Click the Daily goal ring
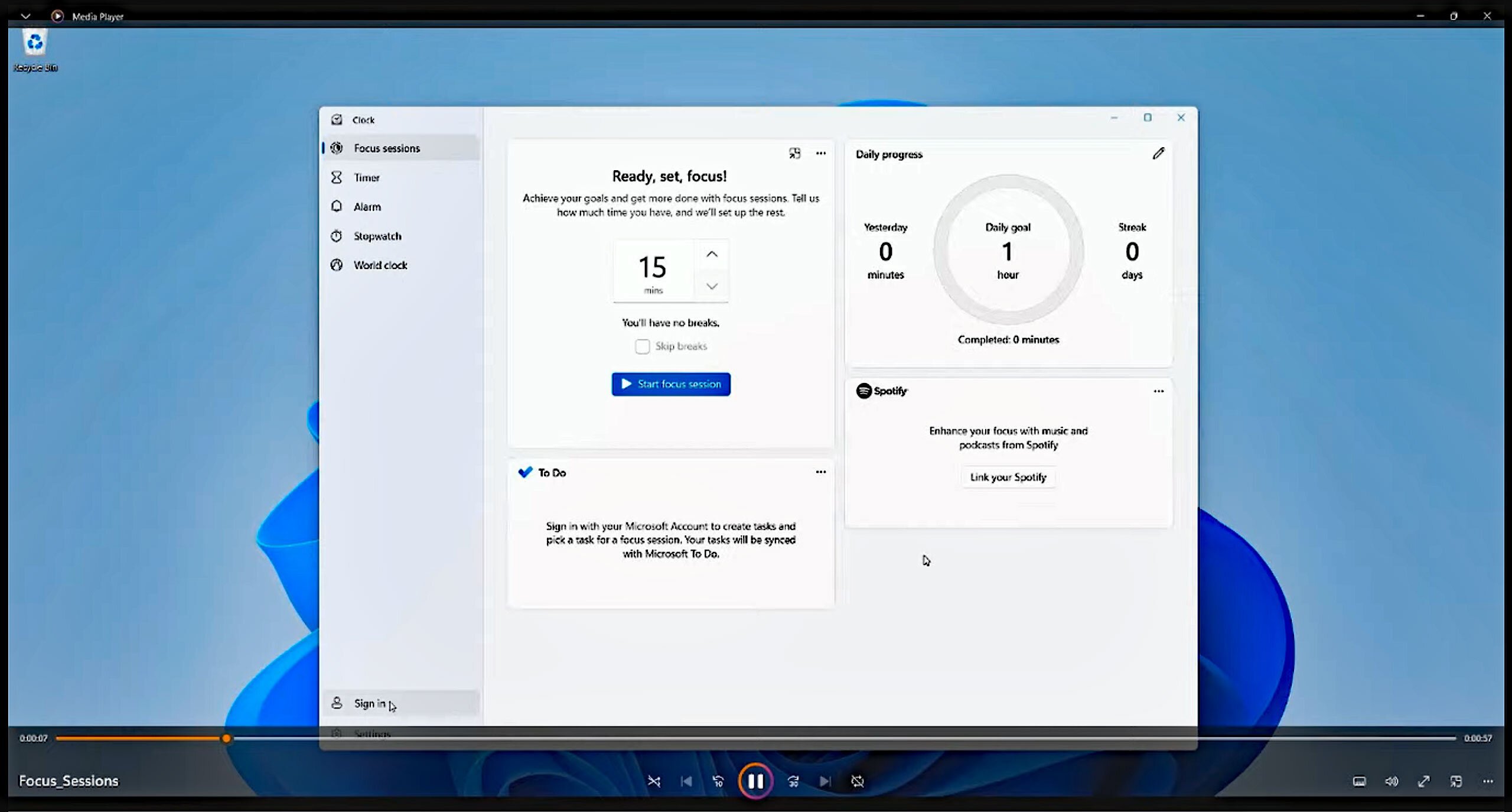Screen dimensions: 1512x812 [1008, 249]
